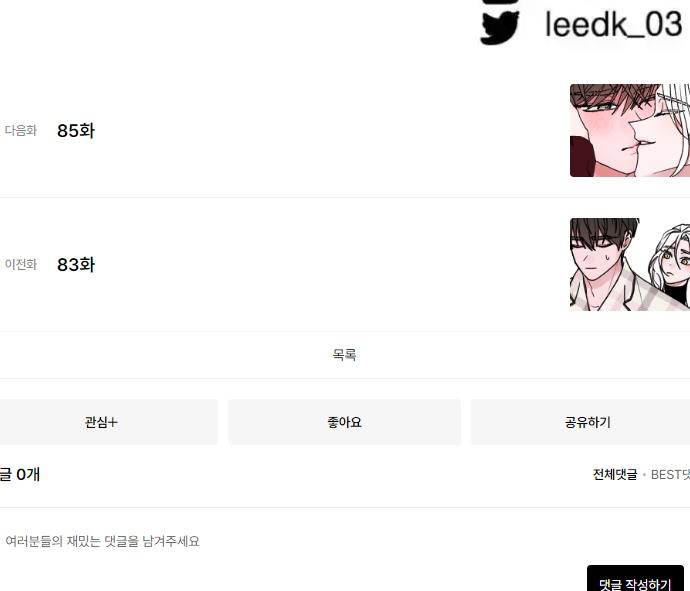690x591 pixels.
Task: Switch to the 전체댓글 tab
Action: (615, 474)
